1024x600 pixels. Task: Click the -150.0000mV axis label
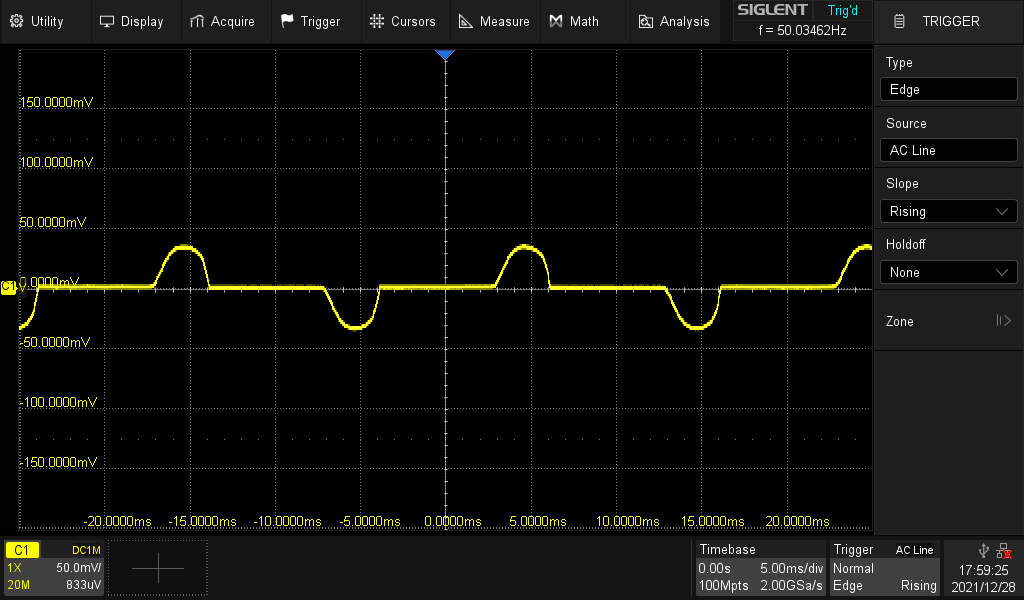[x=59, y=462]
